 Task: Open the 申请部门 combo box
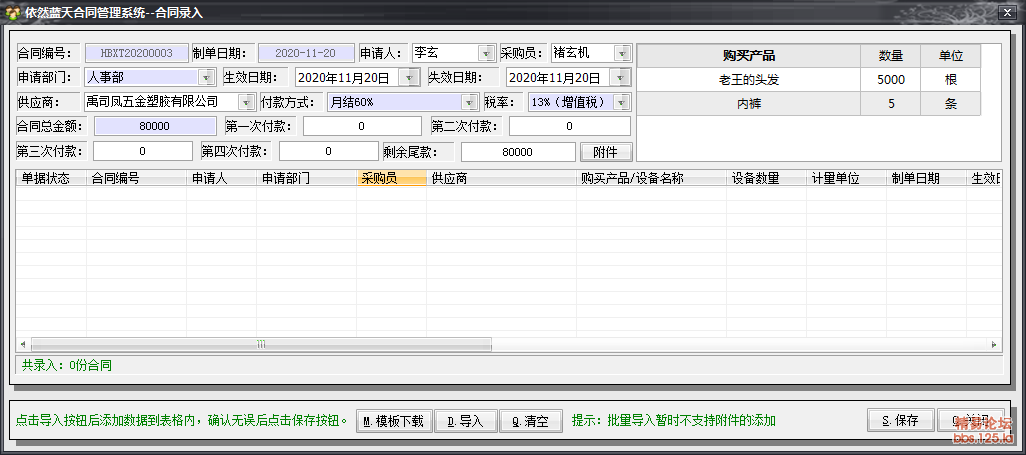pos(206,77)
